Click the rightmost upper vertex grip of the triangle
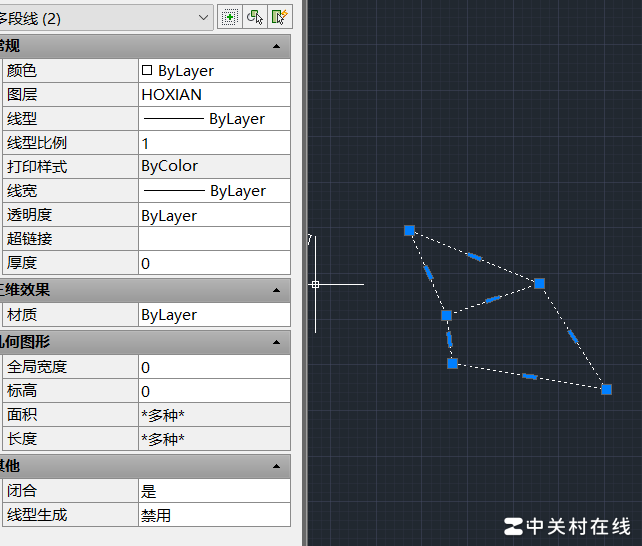The width and height of the screenshot is (642, 546). click(539, 283)
